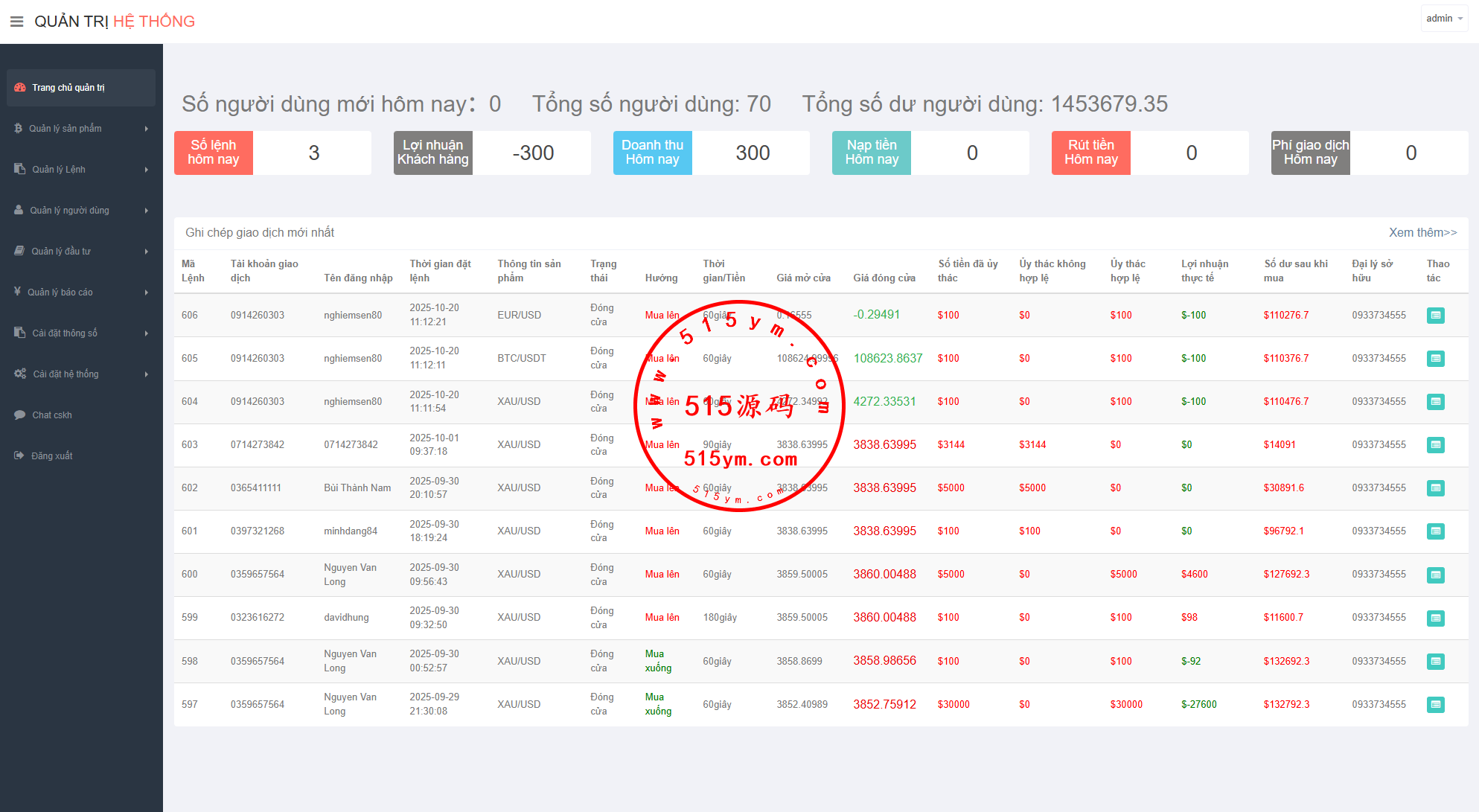1479x812 pixels.
Task: Click the blue Doanh thu Hôm nay tile
Action: coord(652,153)
